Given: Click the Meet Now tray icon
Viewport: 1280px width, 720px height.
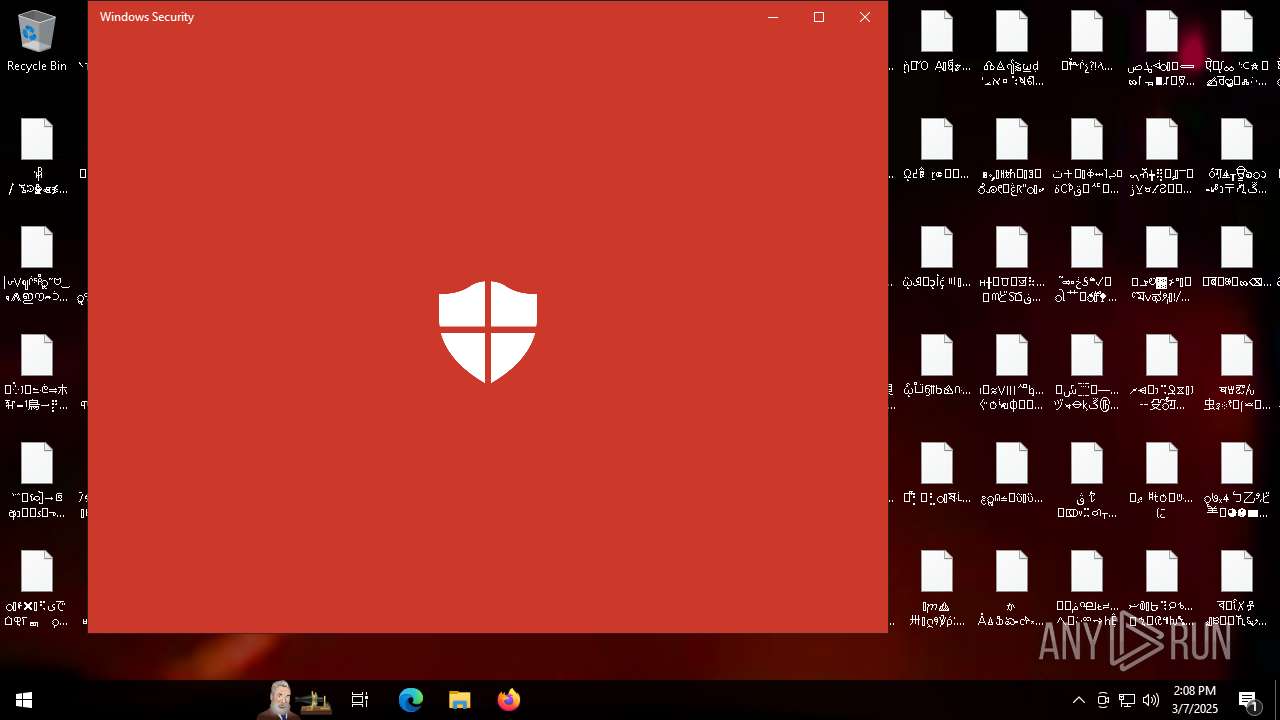Looking at the screenshot, I should point(1103,700).
